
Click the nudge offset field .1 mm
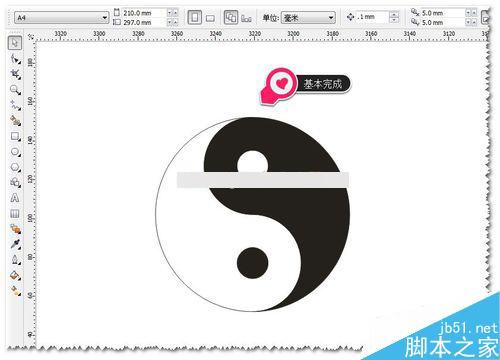pos(372,17)
